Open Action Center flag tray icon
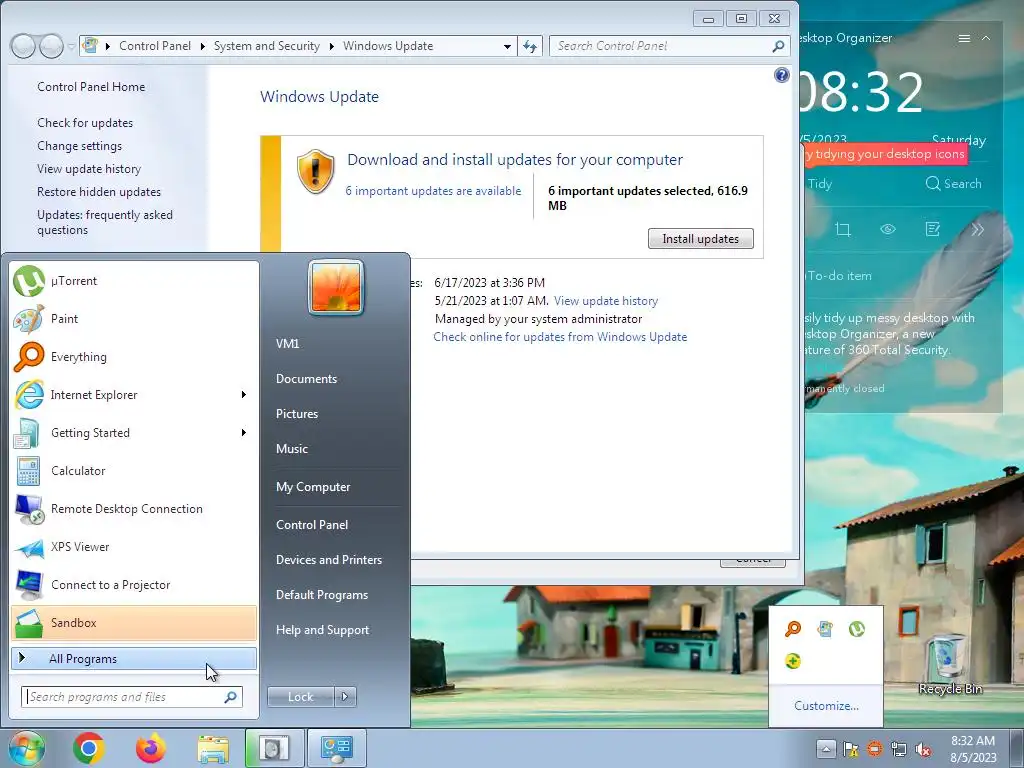This screenshot has height=768, width=1024. [850, 749]
